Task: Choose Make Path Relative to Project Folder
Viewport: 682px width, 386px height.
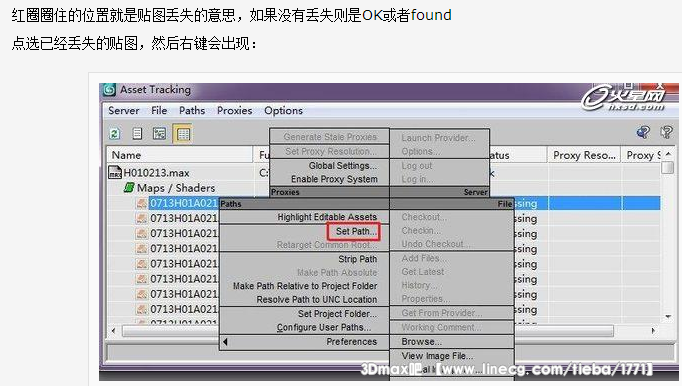Action: pyautogui.click(x=305, y=286)
